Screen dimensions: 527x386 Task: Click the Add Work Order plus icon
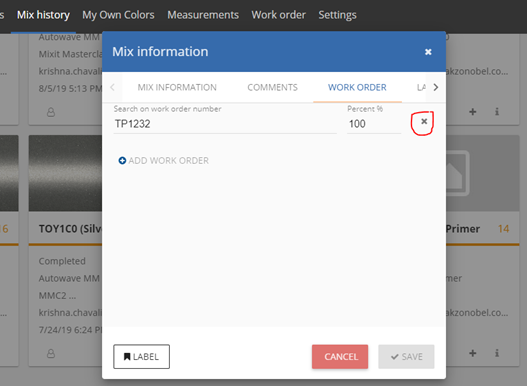pos(122,160)
